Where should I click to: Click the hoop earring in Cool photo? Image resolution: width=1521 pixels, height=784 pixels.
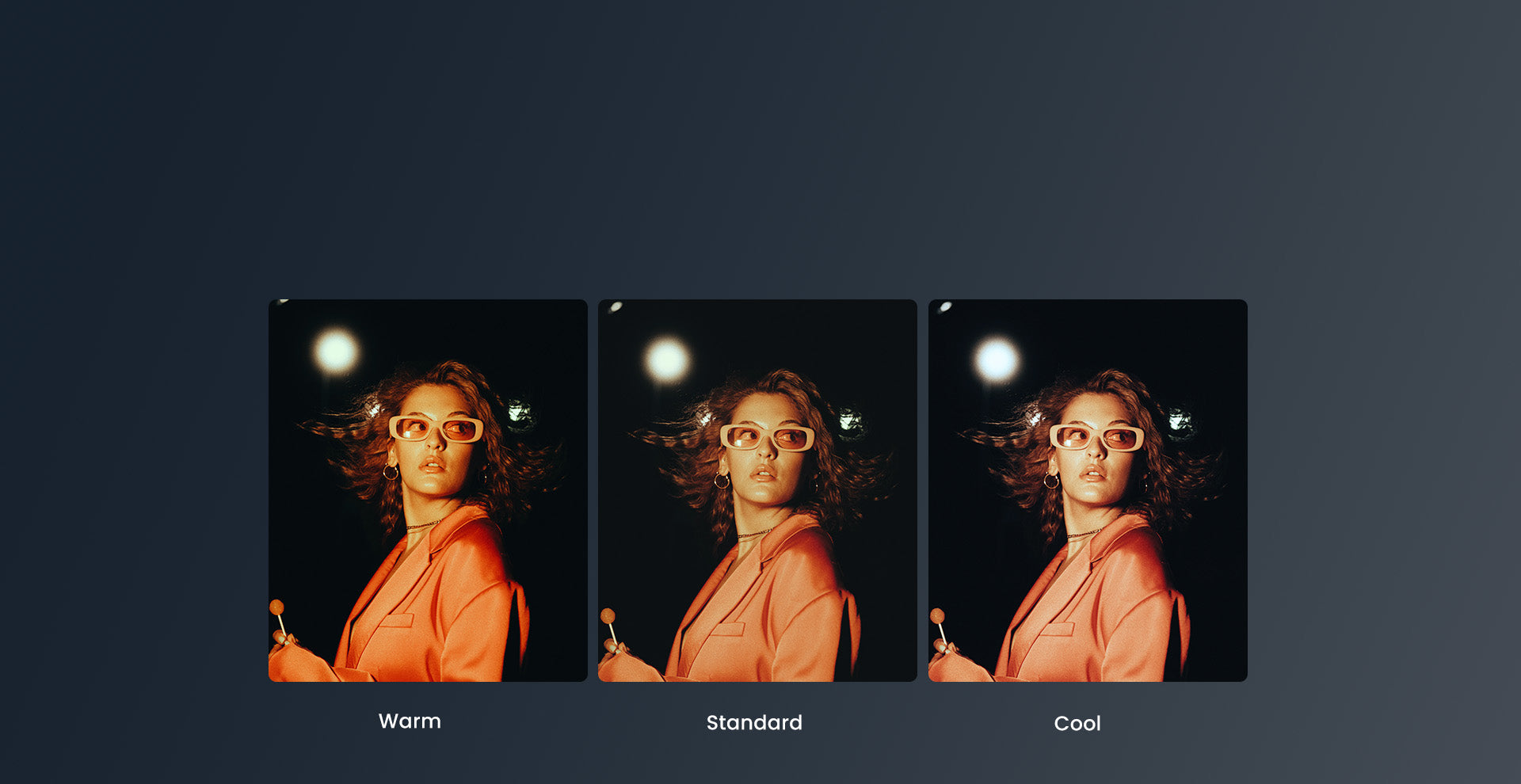[x=1051, y=480]
